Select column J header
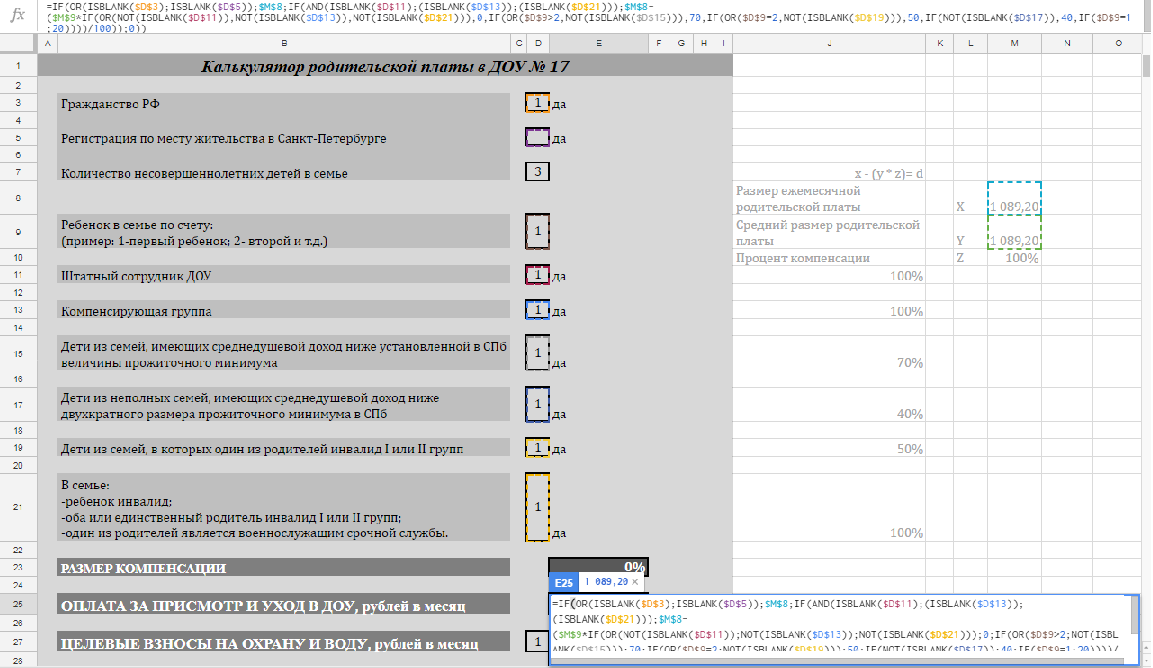The height and width of the screenshot is (668, 1153). pyautogui.click(x=829, y=43)
